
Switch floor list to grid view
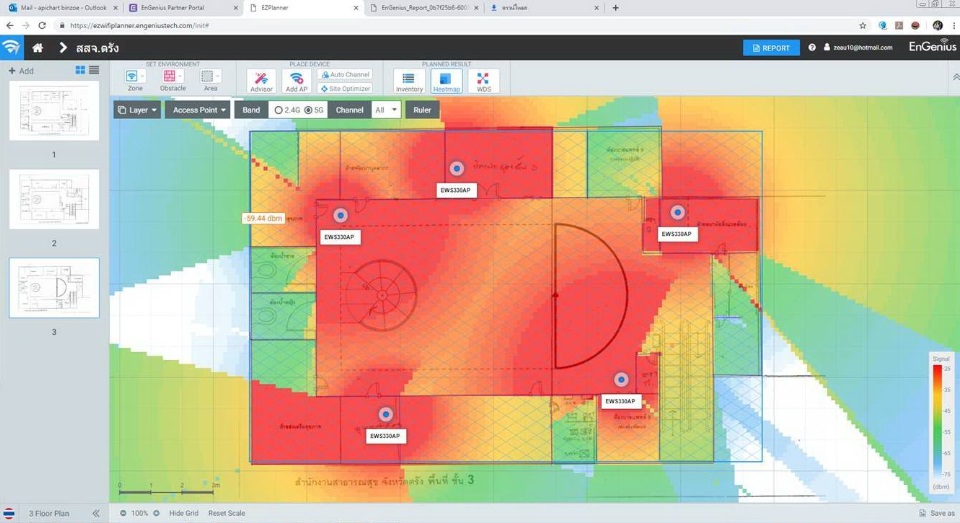(x=80, y=70)
